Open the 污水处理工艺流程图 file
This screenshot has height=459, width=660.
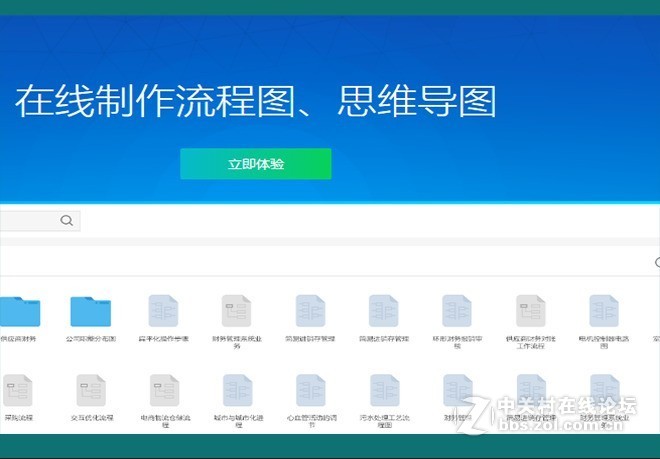pos(384,390)
